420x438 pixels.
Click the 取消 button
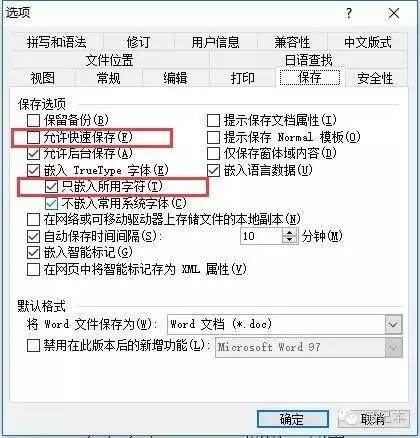point(373,419)
